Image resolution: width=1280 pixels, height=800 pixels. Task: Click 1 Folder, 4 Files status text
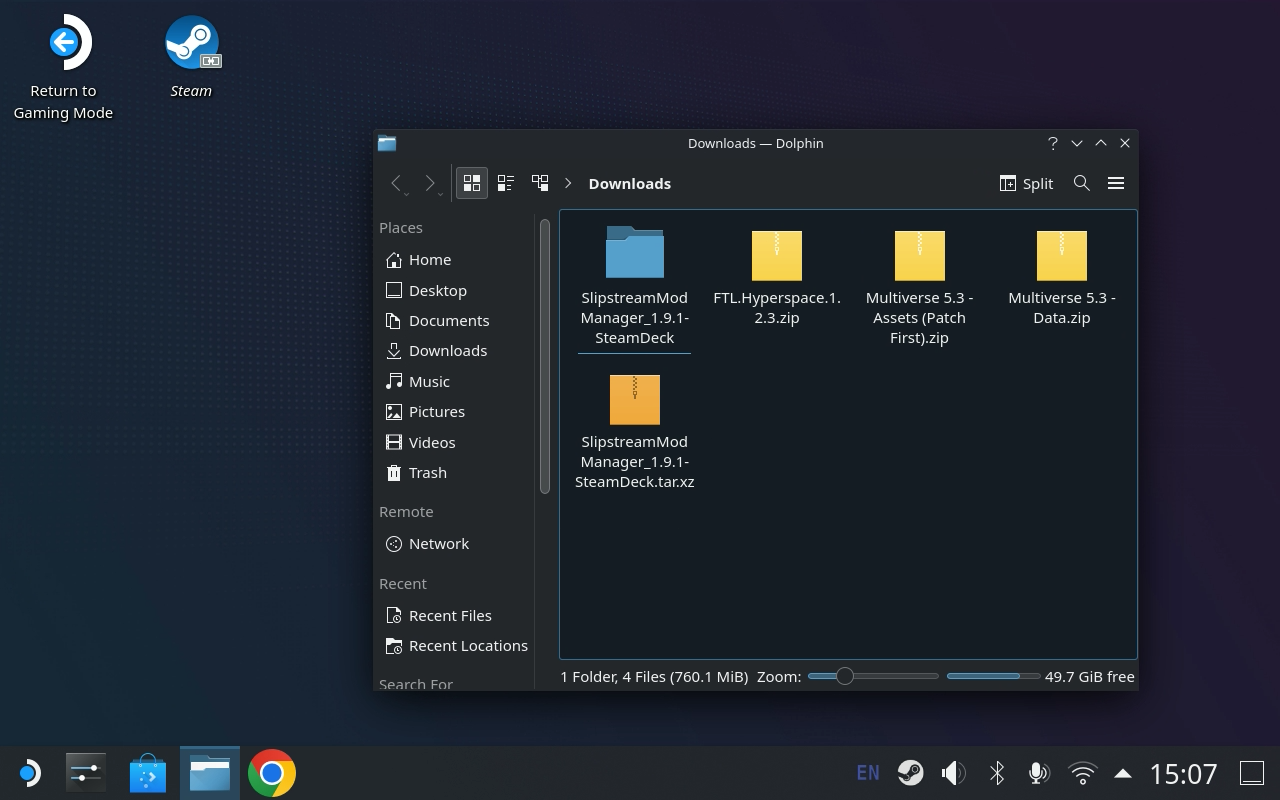(654, 676)
